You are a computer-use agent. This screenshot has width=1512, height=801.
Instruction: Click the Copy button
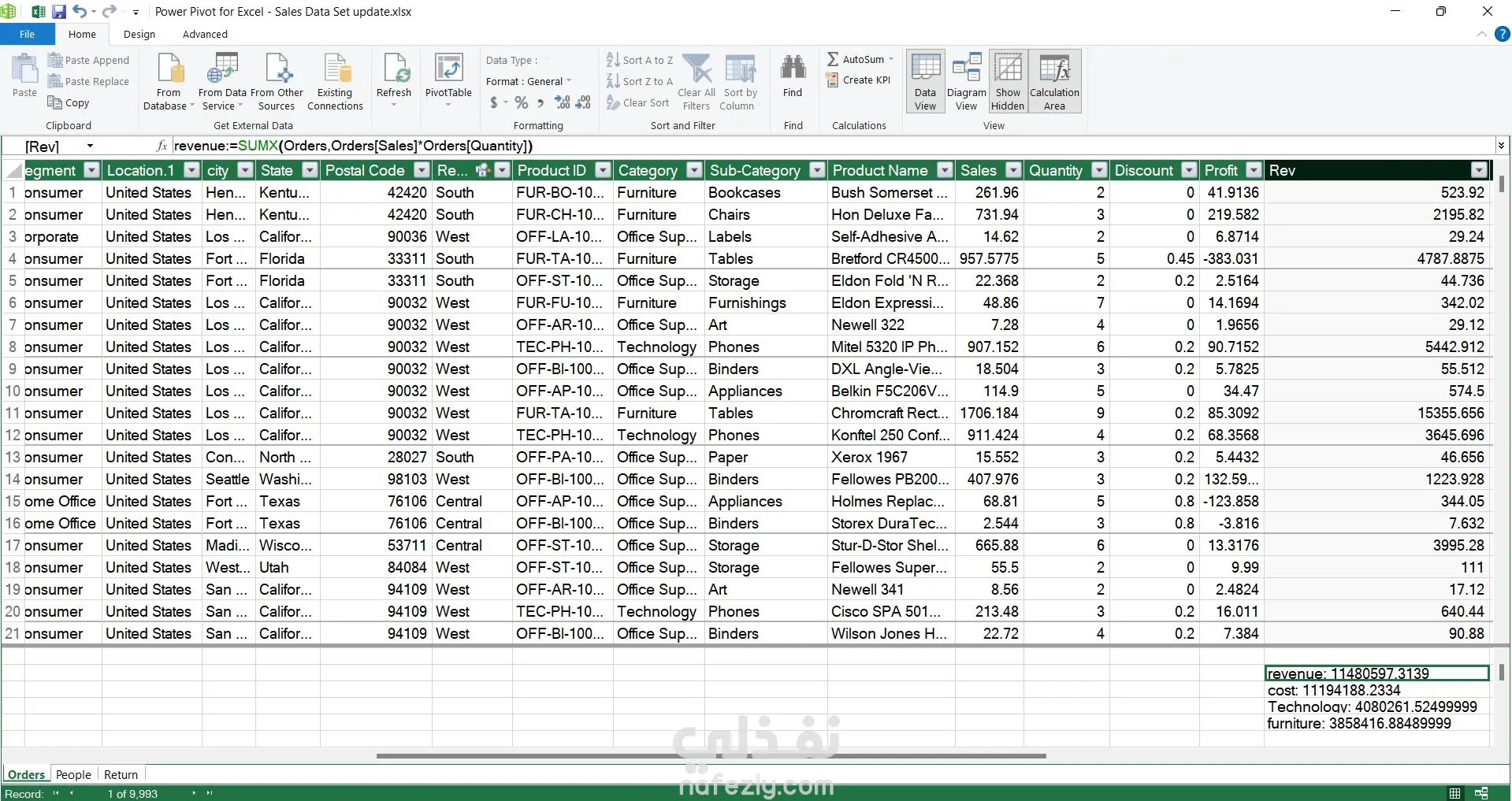coord(69,102)
